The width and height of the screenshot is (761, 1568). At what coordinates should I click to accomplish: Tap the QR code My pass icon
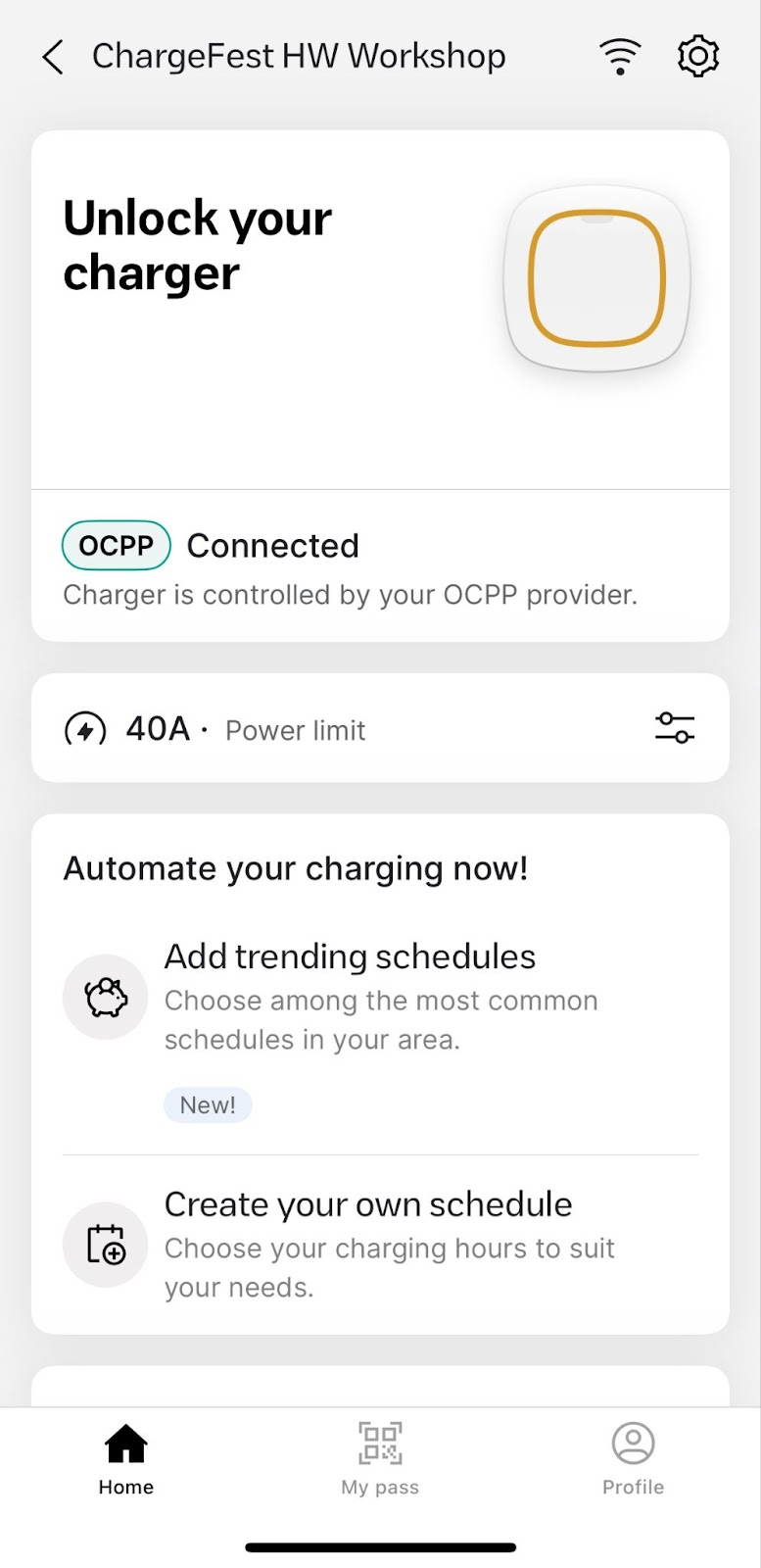[380, 1444]
